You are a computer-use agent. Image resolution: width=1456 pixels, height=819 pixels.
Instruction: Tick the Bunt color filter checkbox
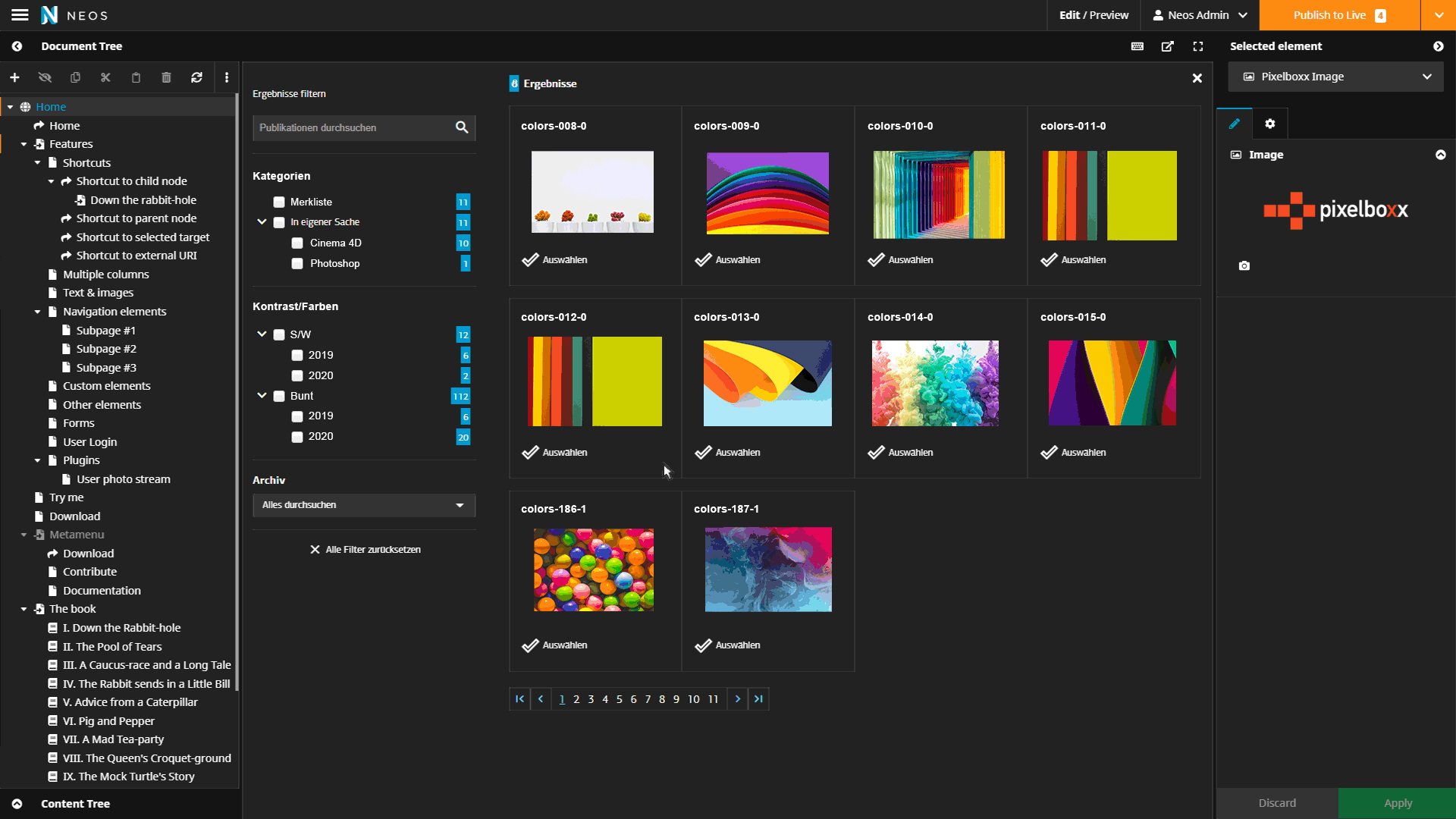click(x=279, y=396)
